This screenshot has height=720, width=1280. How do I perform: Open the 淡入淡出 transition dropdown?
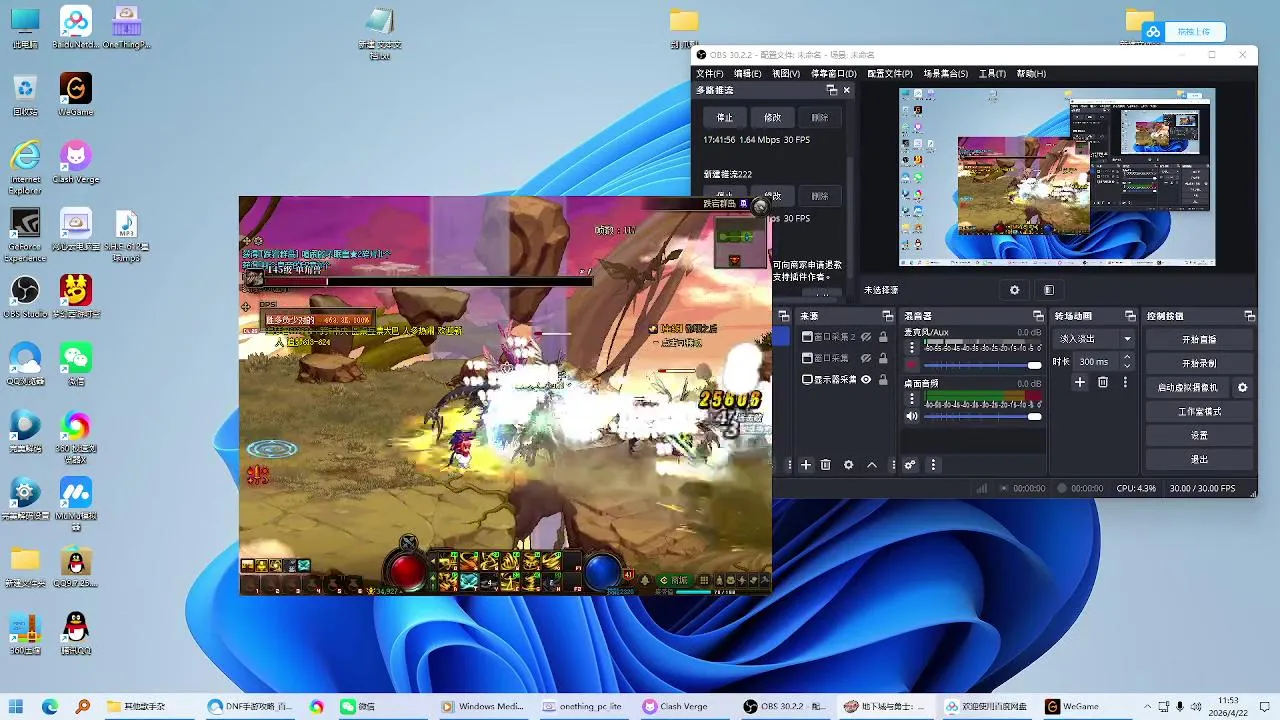click(x=1096, y=339)
